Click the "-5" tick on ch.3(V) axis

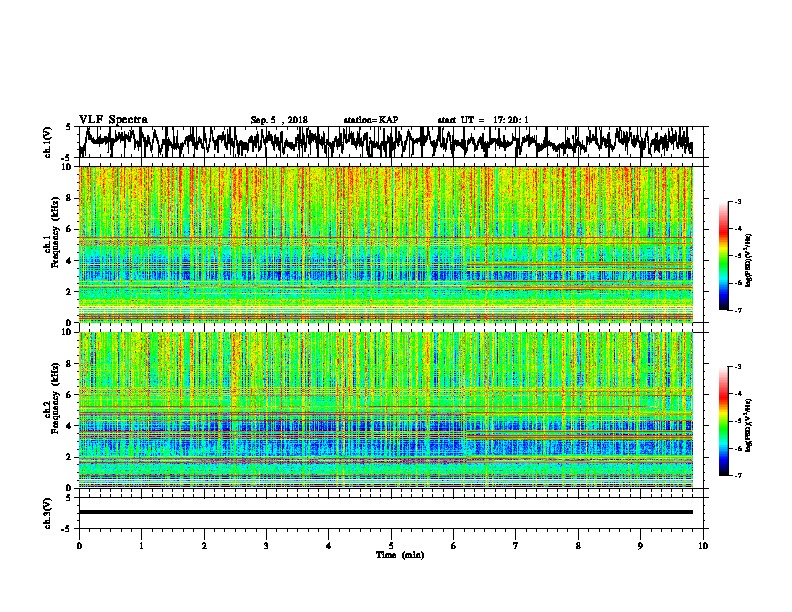[66, 529]
